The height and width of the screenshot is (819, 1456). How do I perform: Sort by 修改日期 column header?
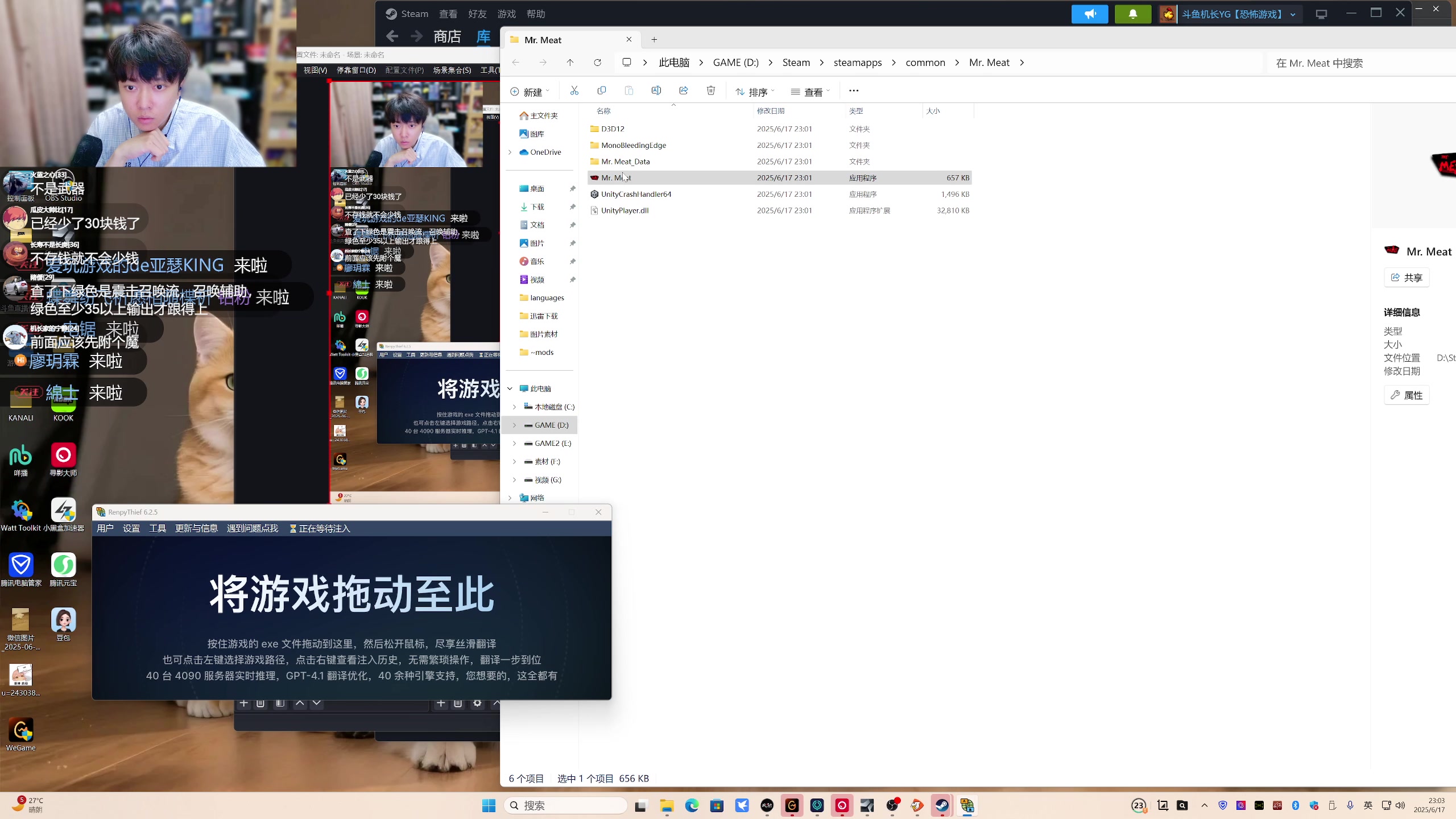(x=770, y=111)
